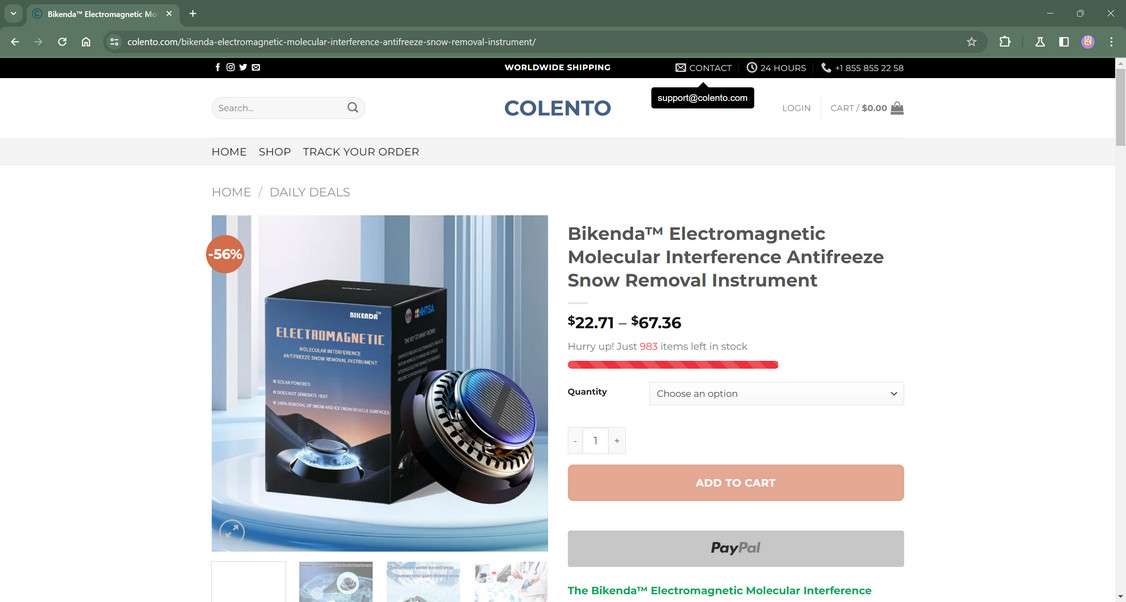This screenshot has width=1126, height=602.
Task: Expand the Quantity 'Choose an option' dropdown
Action: tap(776, 394)
